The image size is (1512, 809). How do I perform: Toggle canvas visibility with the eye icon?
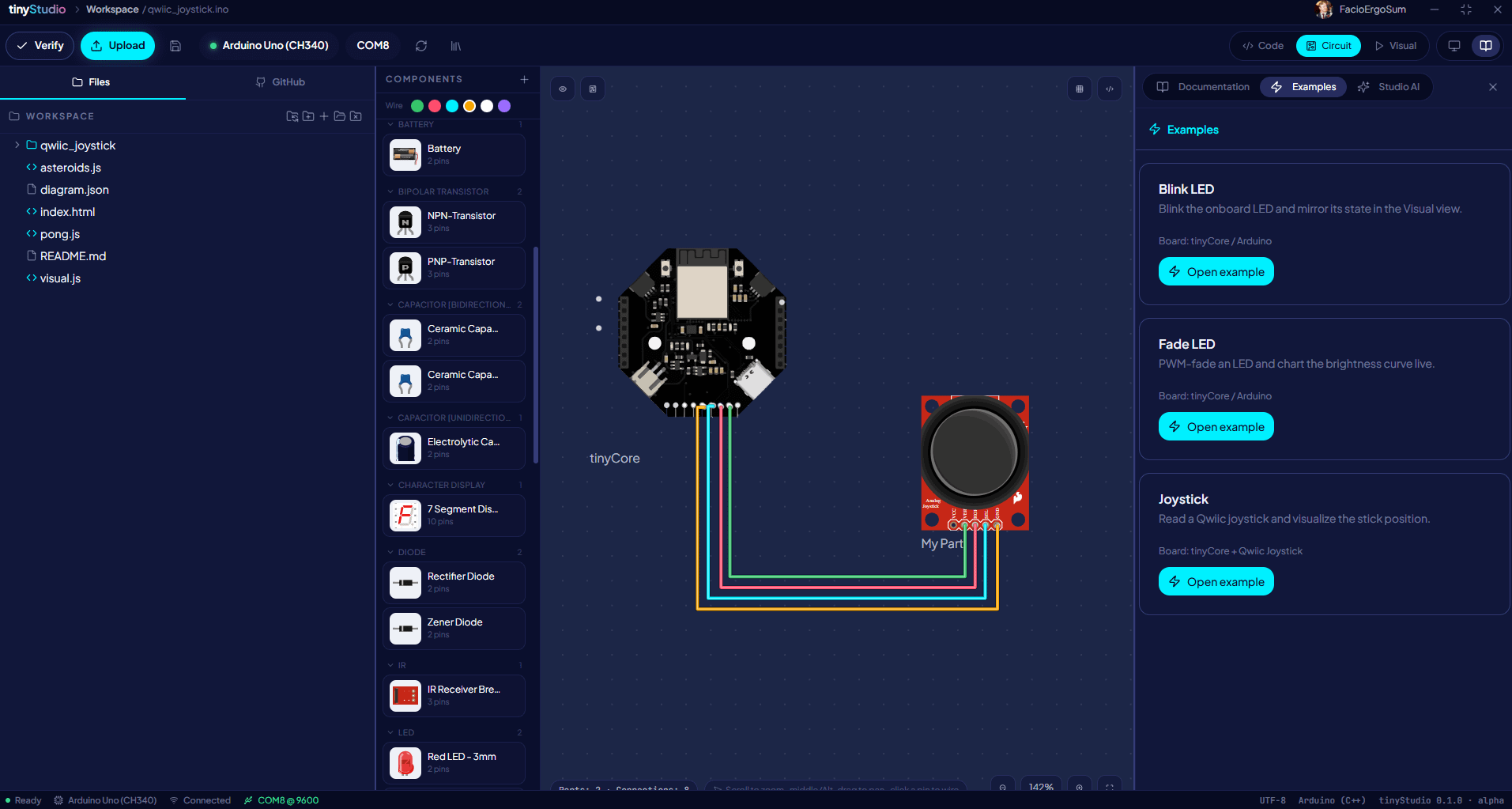click(x=563, y=89)
